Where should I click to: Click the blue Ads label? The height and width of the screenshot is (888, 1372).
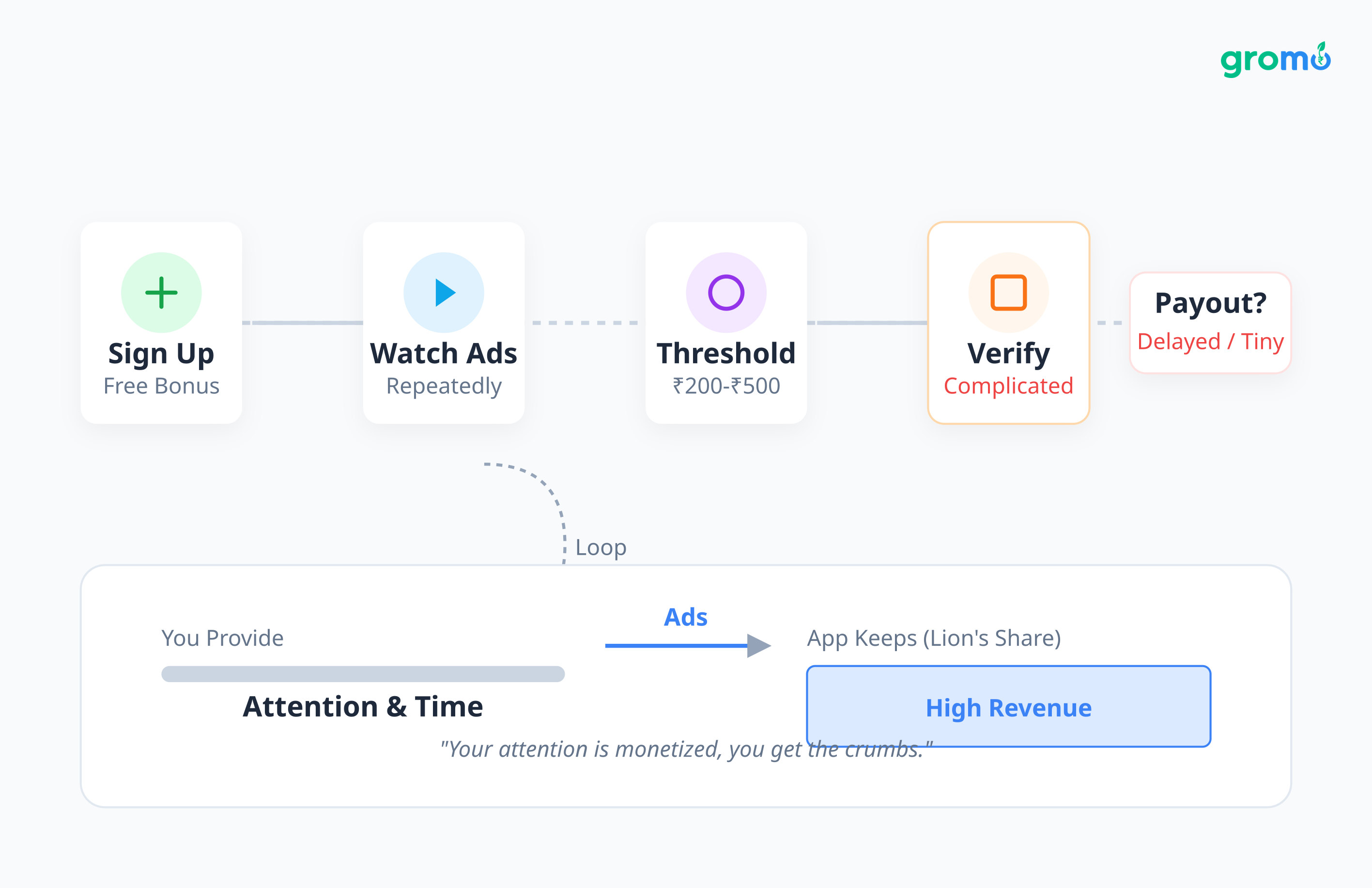point(685,617)
